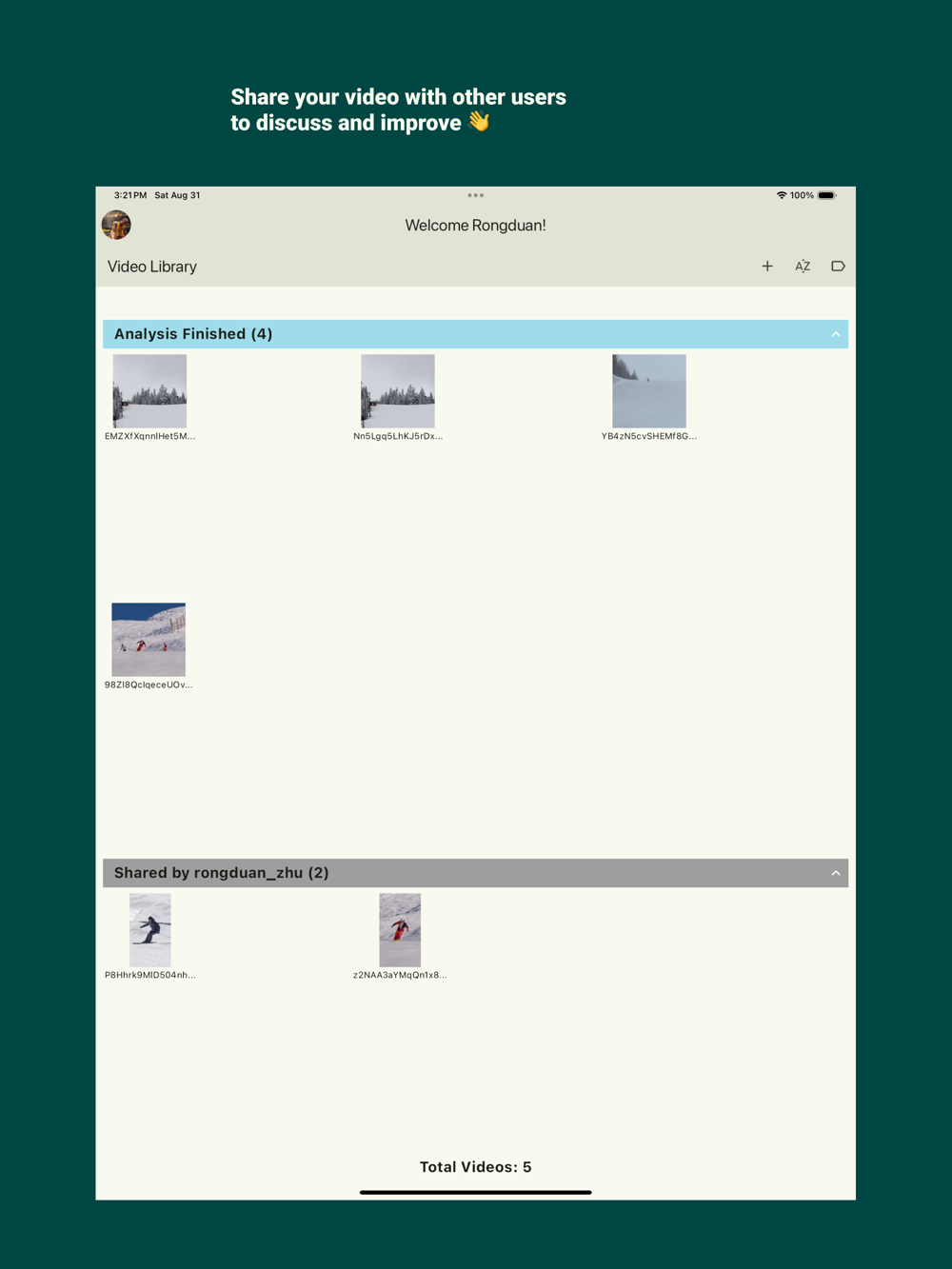Image resolution: width=952 pixels, height=1269 pixels.
Task: Click the Video Library title
Action: (x=152, y=267)
